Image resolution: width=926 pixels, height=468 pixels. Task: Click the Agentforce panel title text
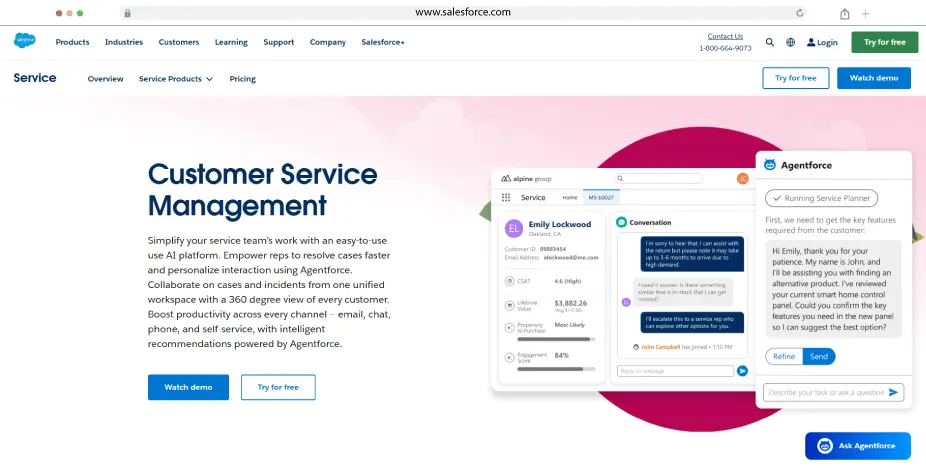coord(806,165)
